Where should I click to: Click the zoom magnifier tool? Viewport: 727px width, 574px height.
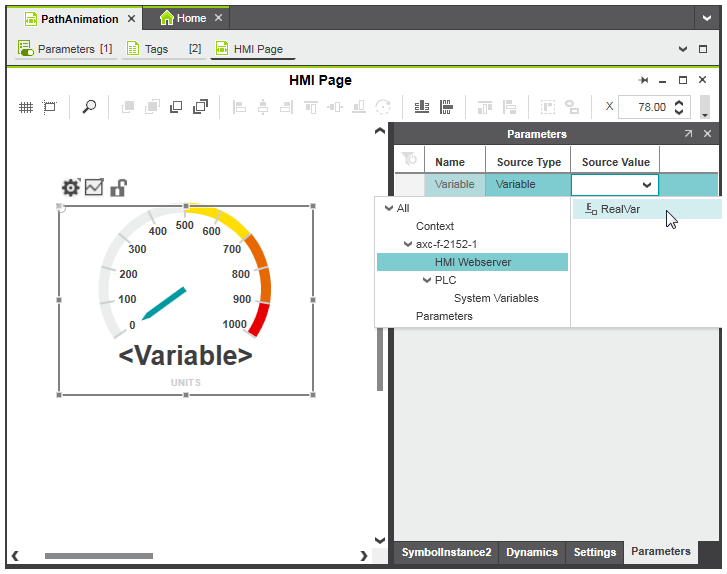click(89, 107)
